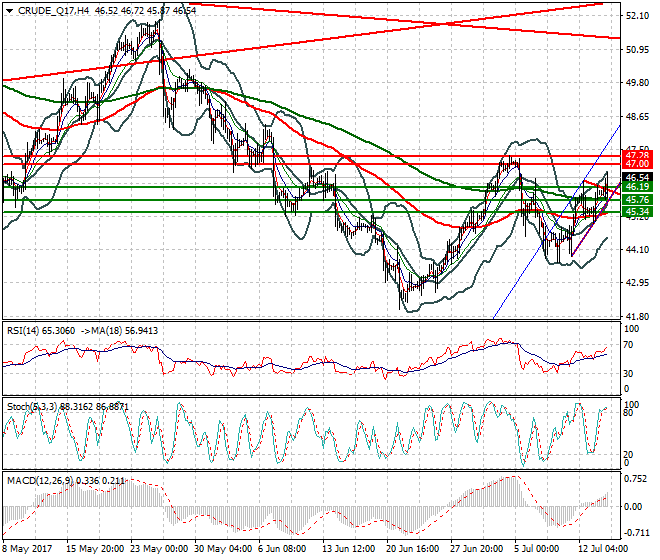Select the CRUDE_Q17,H4 chart title text
The width and height of the screenshot is (660, 560).
53,11
